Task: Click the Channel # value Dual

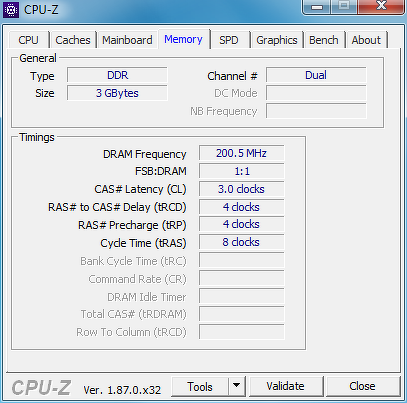Action: tap(316, 75)
